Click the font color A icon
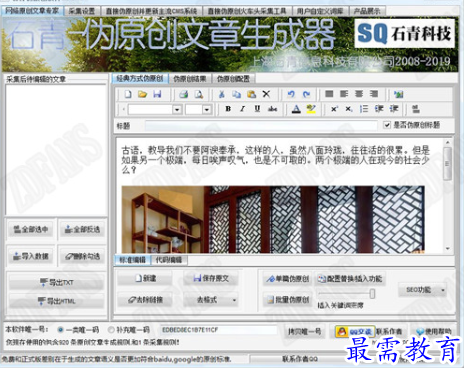The image size is (468, 381). [296, 109]
